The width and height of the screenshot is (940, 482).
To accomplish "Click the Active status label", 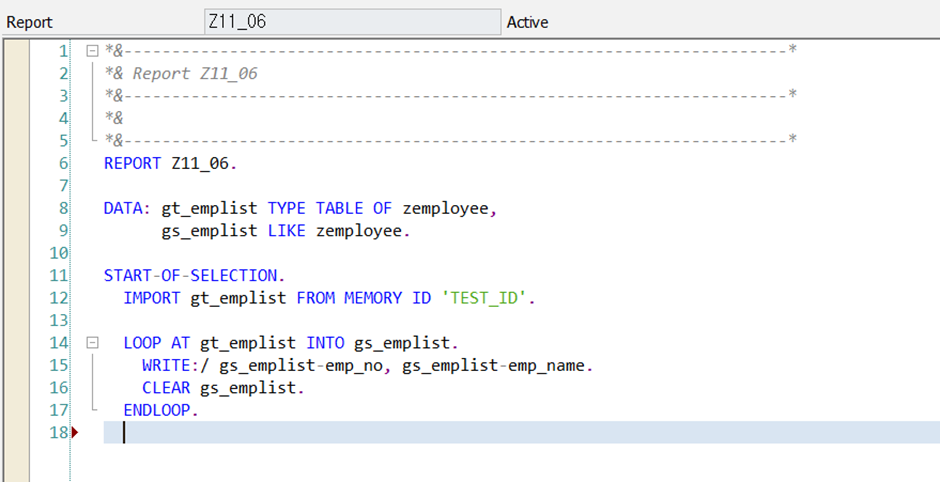I will pyautogui.click(x=527, y=22).
